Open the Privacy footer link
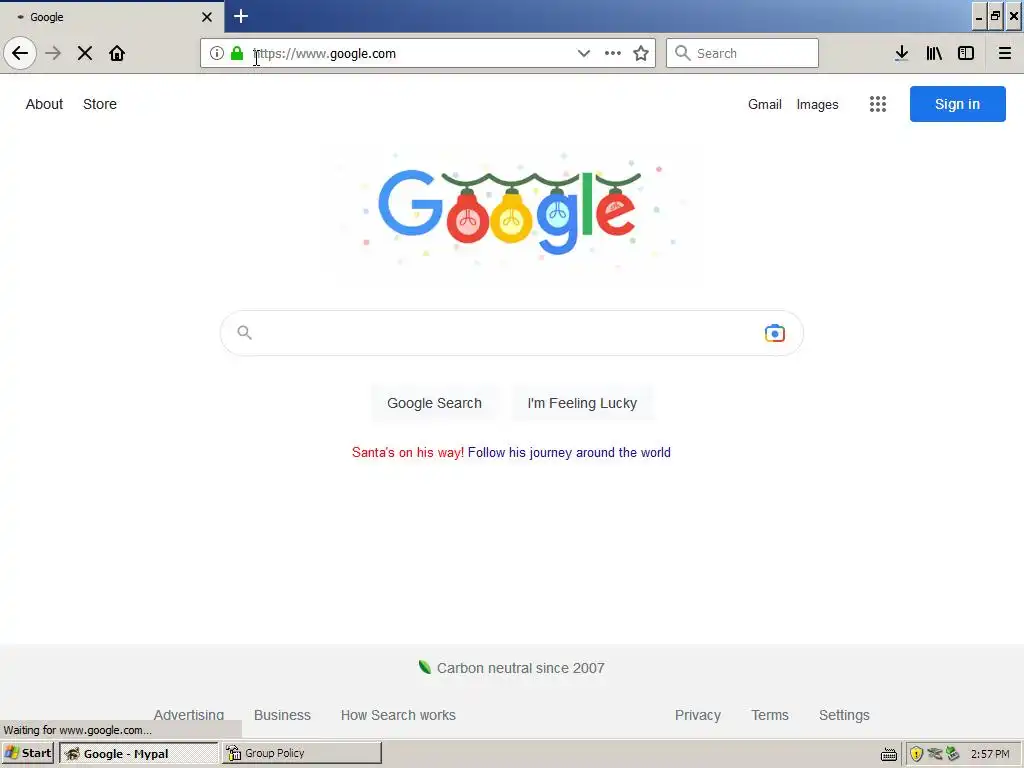The image size is (1024, 768). point(697,715)
